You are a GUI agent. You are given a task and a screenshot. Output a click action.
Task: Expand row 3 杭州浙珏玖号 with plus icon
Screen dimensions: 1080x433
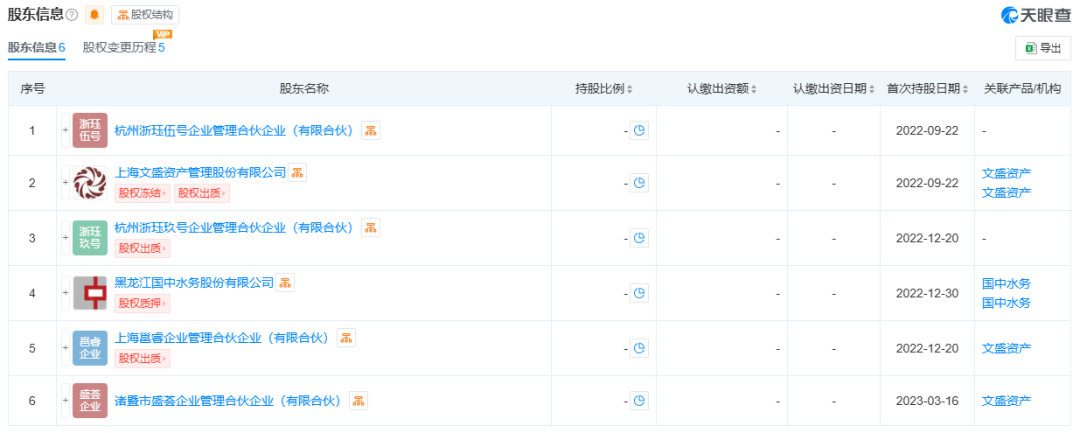point(65,238)
